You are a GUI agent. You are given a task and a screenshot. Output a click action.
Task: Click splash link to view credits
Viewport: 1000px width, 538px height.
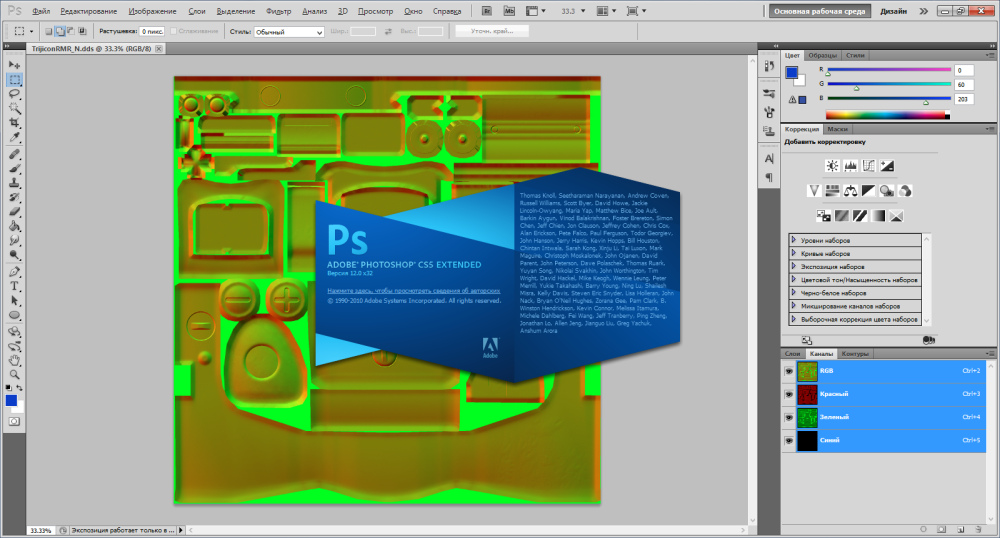click(x=413, y=291)
